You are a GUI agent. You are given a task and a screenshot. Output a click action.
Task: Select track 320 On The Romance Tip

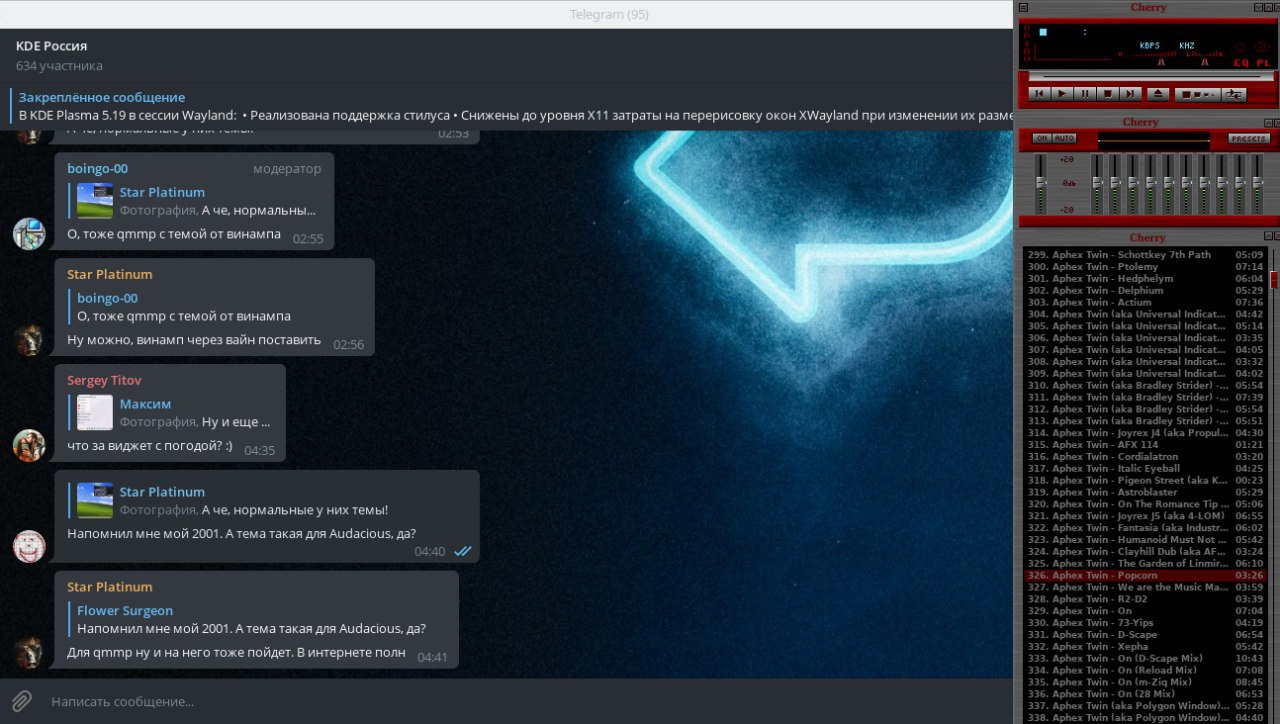pyautogui.click(x=1145, y=504)
